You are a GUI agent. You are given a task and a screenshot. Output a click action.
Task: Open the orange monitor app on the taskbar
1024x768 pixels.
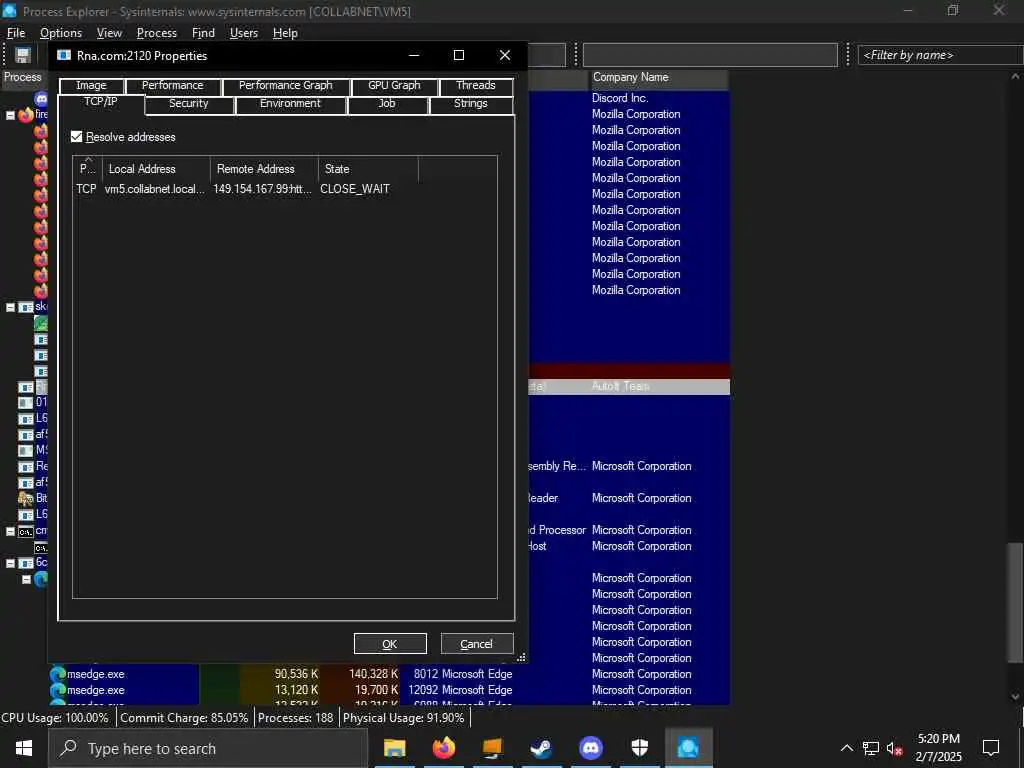point(492,748)
